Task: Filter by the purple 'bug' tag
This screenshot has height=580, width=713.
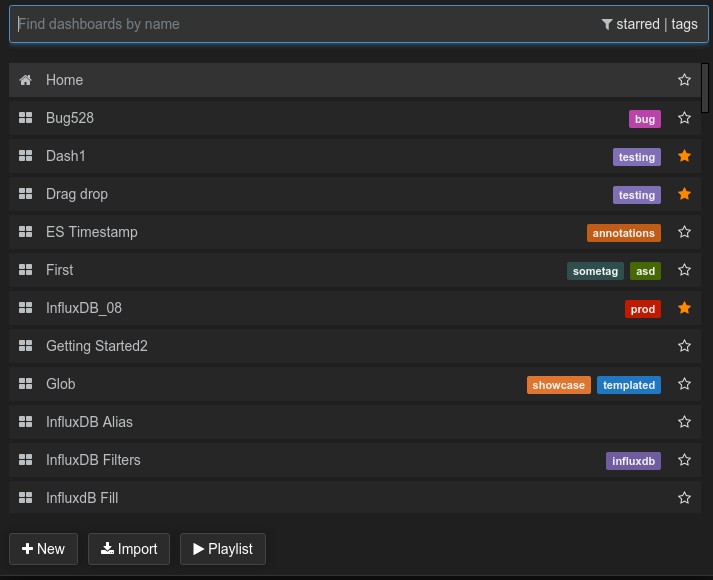Action: [x=645, y=119]
